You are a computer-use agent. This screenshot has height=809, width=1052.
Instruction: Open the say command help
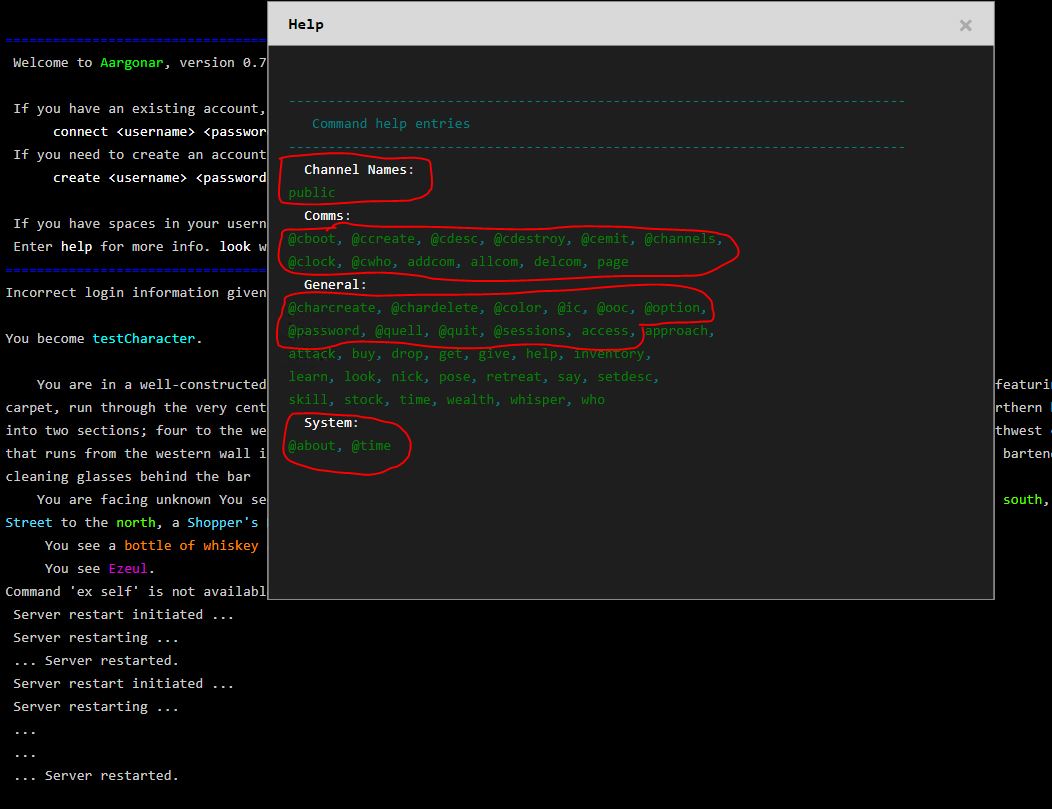point(569,377)
